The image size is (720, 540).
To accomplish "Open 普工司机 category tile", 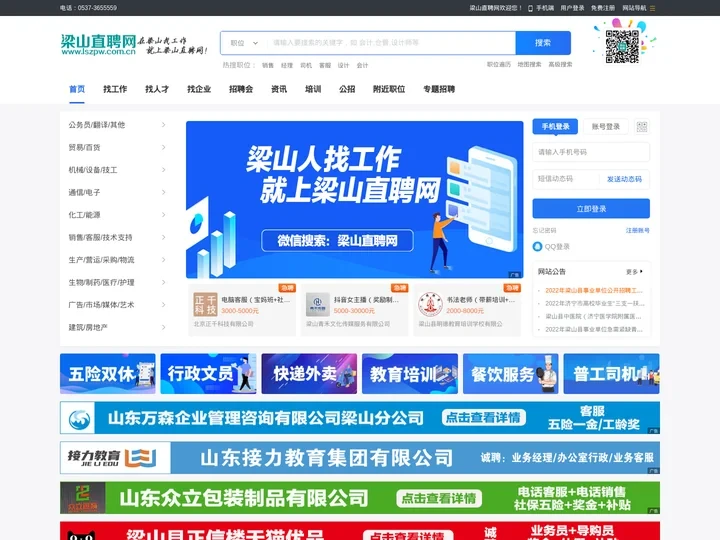I will [612, 374].
